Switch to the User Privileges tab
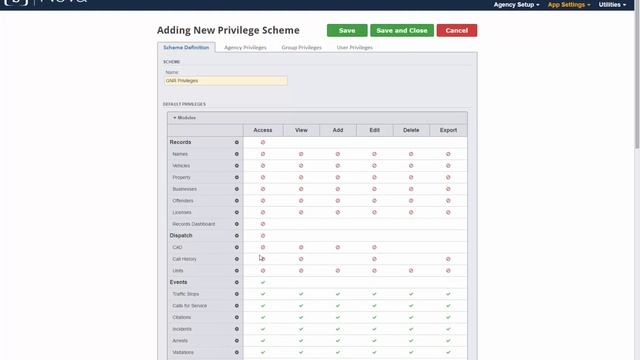 (355, 48)
